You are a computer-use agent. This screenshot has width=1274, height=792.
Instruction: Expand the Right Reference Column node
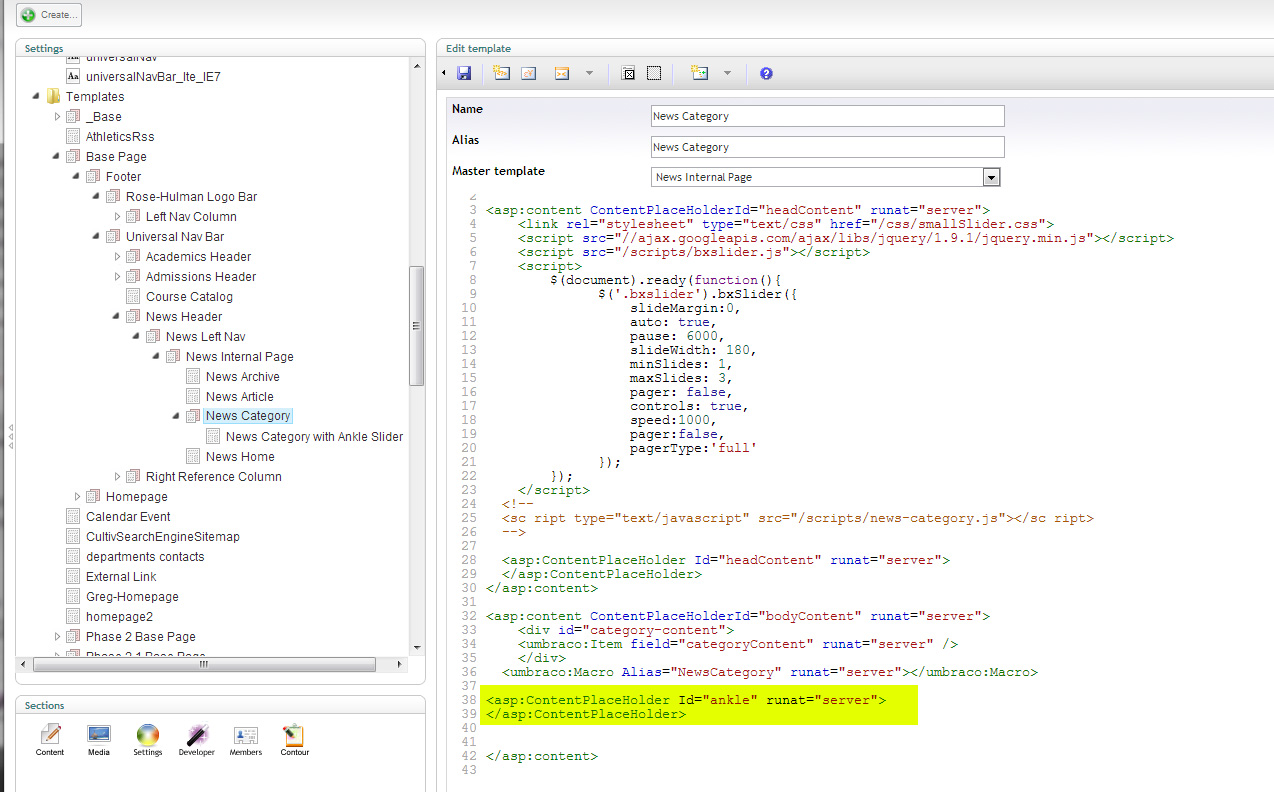pos(117,477)
